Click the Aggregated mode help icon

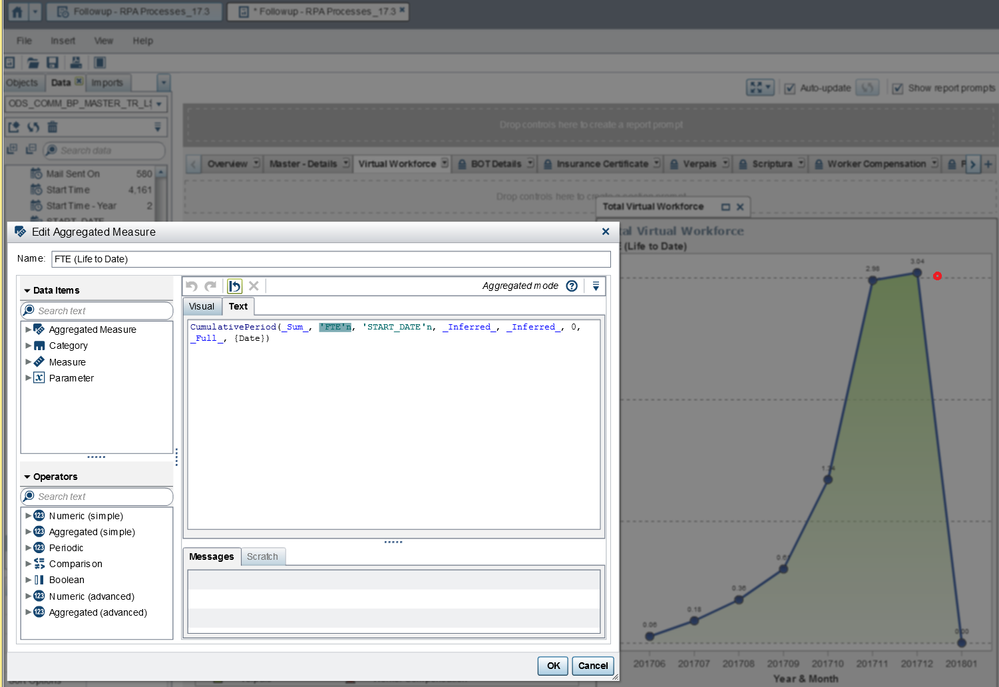[x=572, y=286]
